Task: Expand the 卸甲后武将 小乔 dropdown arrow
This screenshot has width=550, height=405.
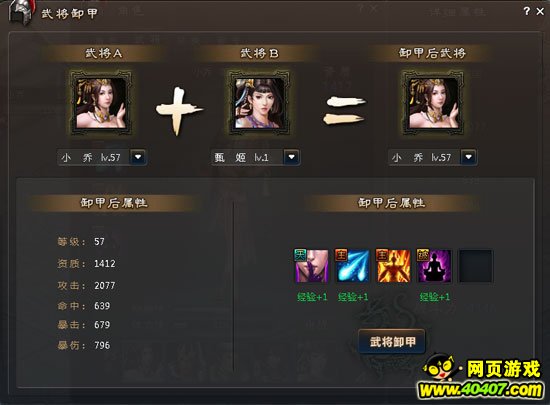Action: coord(469,157)
